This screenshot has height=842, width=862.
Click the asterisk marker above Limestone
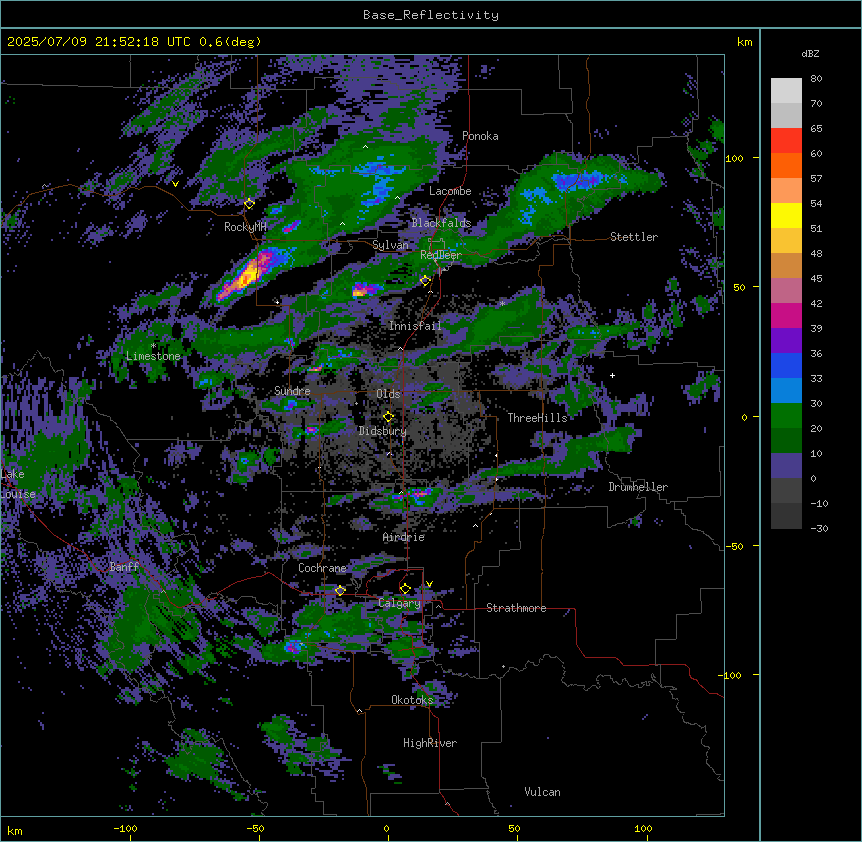point(153,346)
